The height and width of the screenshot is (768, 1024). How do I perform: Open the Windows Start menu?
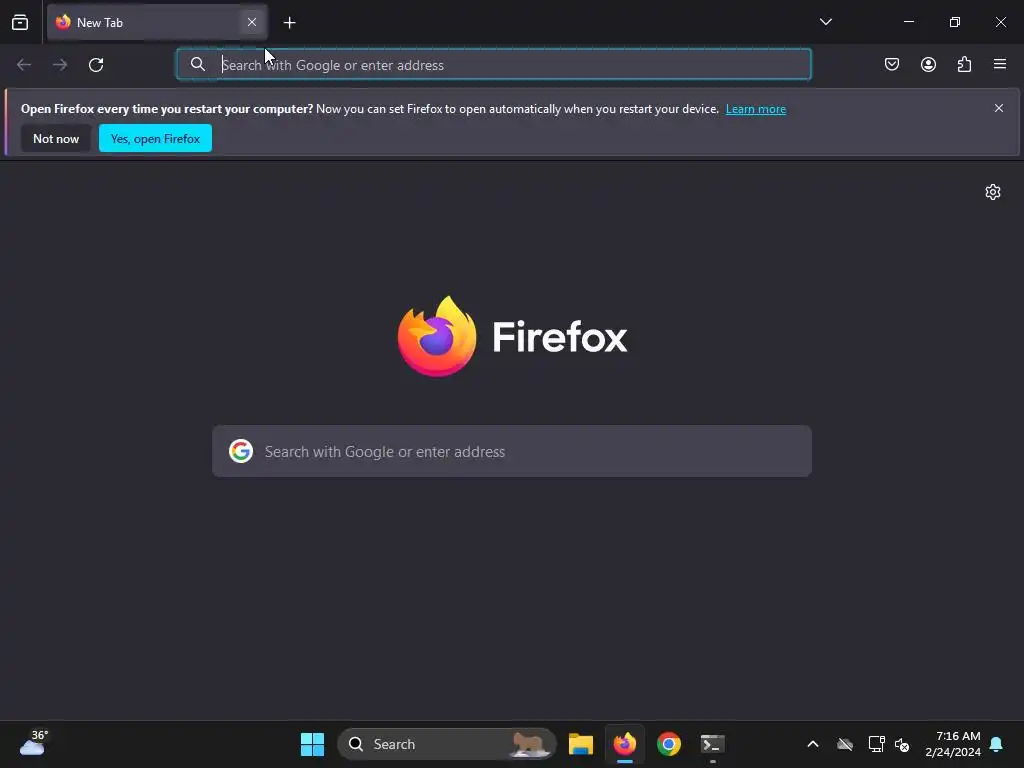[x=312, y=744]
